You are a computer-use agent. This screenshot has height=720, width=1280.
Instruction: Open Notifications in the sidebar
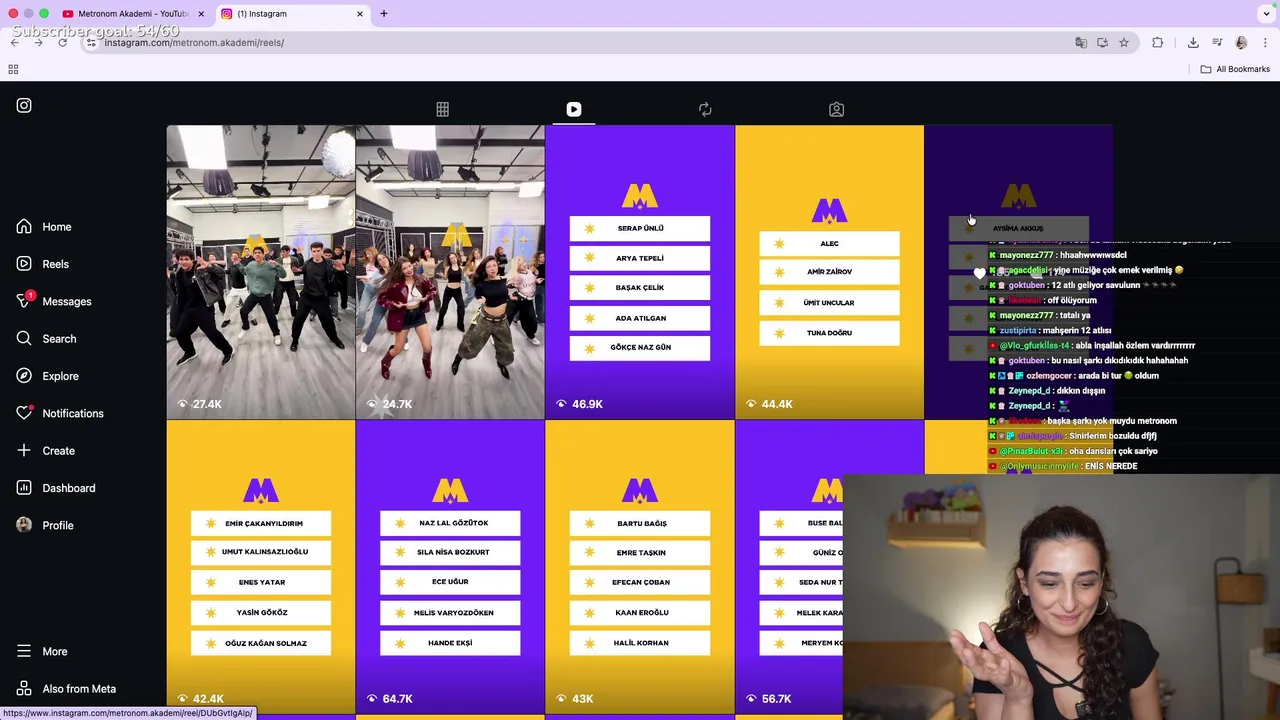(59, 413)
